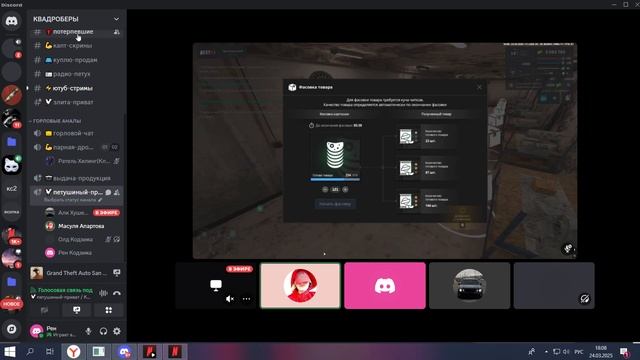
Task: Click invite icon on петушиный-пр channel
Action: (117, 192)
